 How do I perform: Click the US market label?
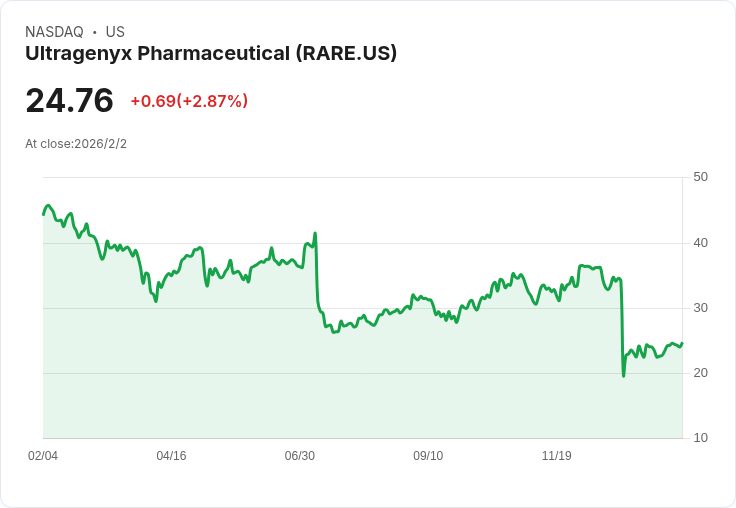point(115,32)
